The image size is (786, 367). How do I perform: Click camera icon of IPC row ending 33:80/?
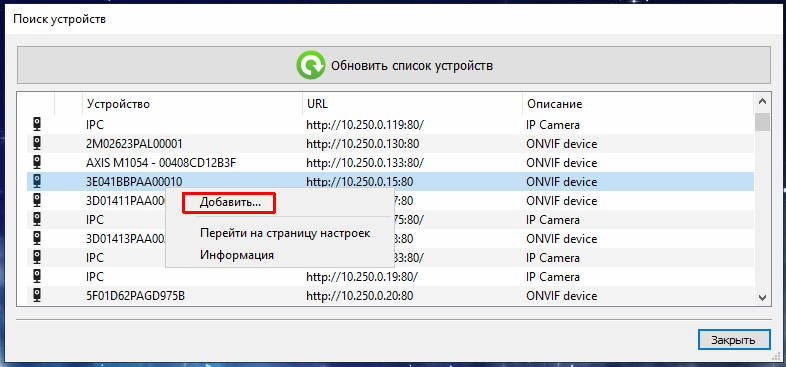tap(37, 257)
